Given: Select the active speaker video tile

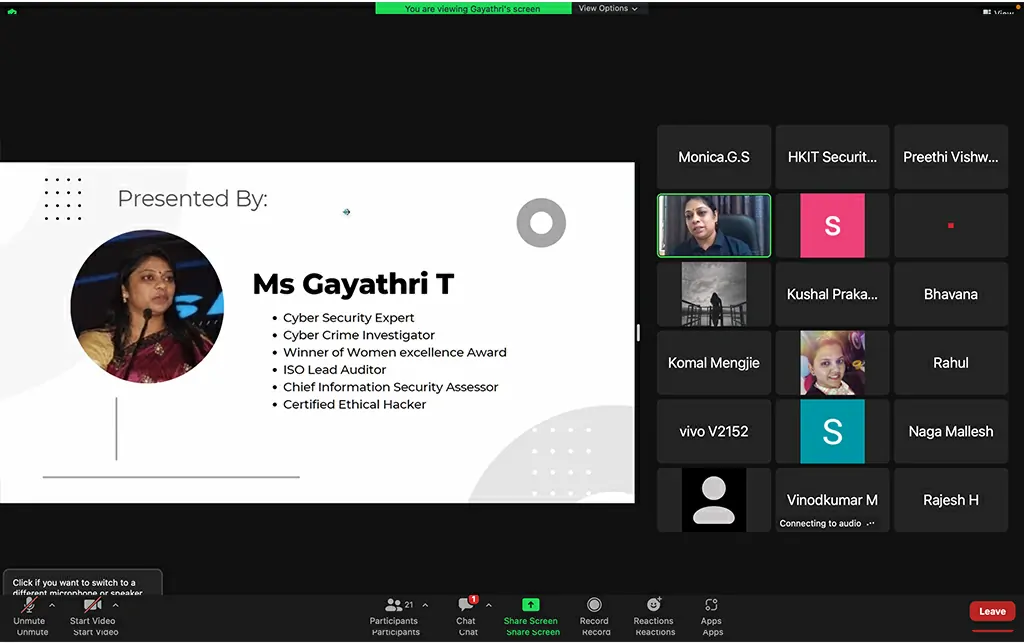Looking at the screenshot, I should click(714, 225).
